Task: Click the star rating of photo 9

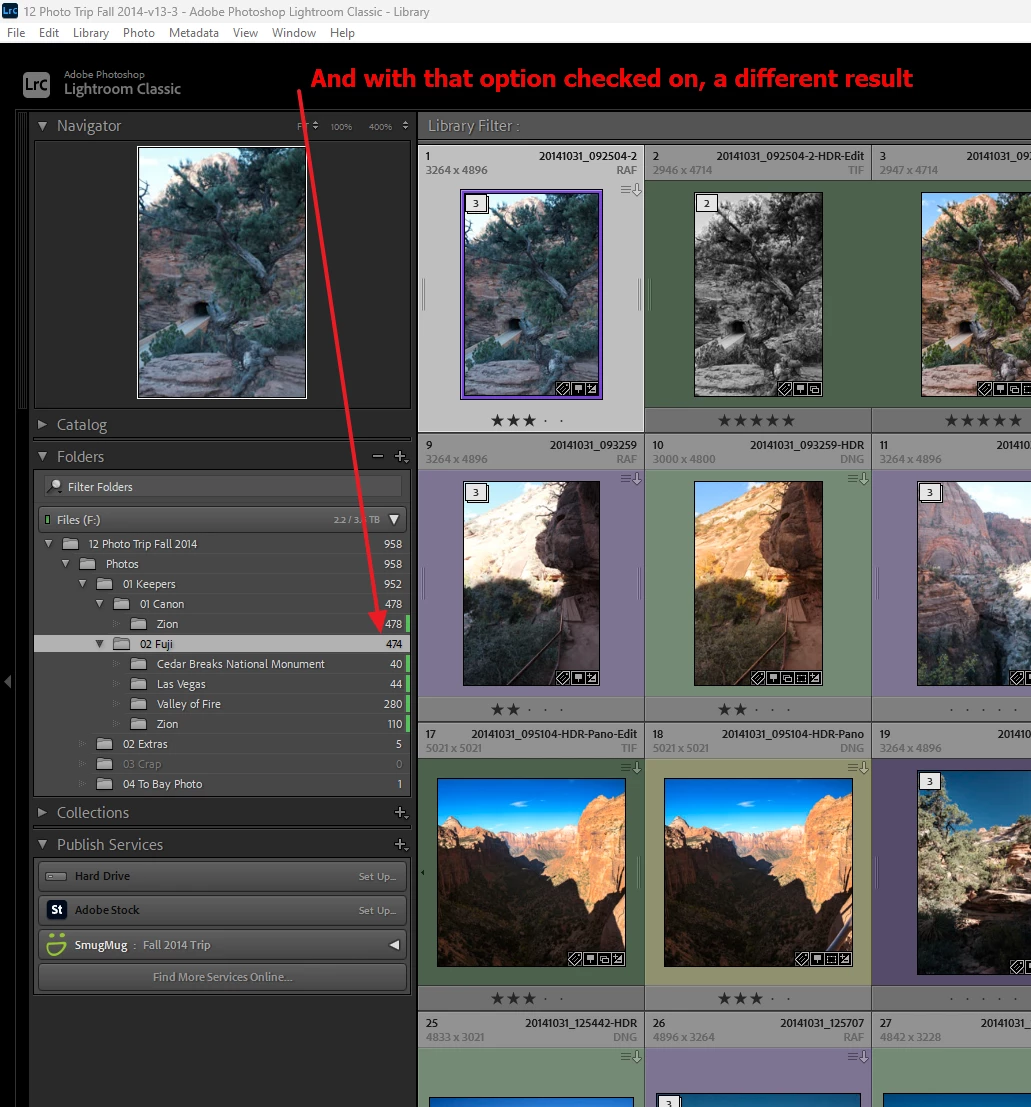Action: pos(528,710)
